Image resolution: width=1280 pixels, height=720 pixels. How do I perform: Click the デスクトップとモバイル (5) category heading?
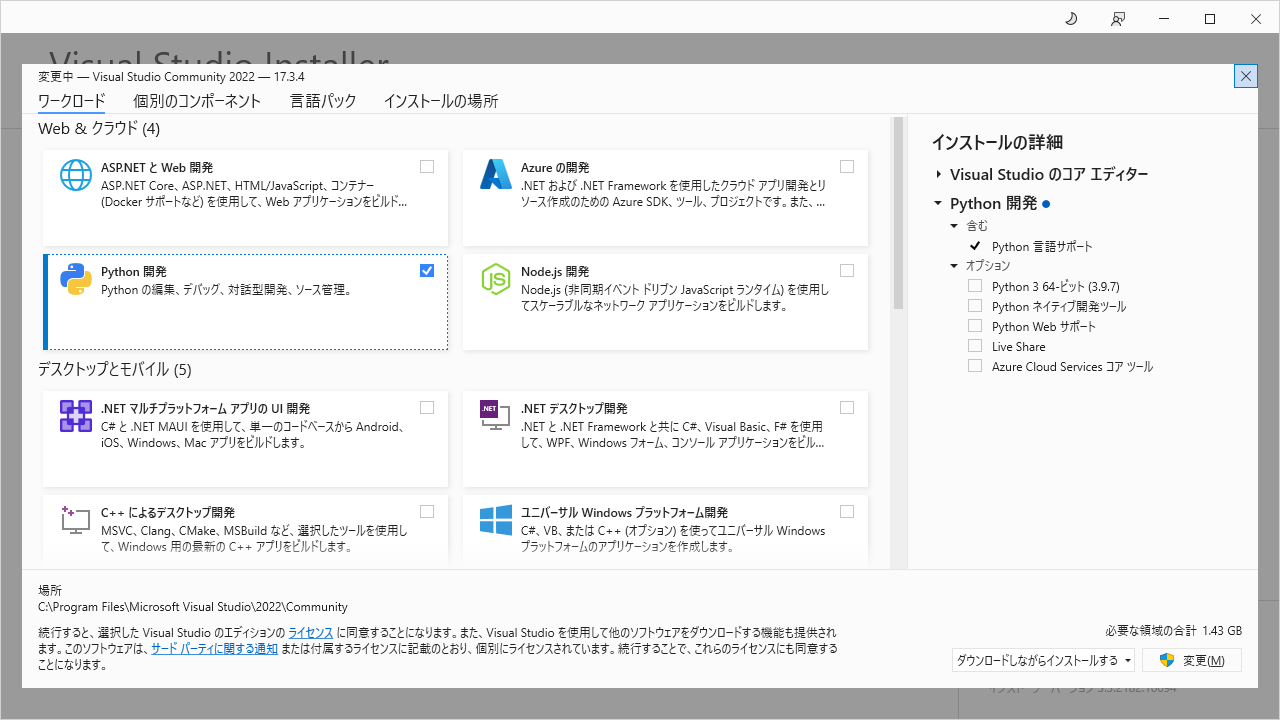114,369
